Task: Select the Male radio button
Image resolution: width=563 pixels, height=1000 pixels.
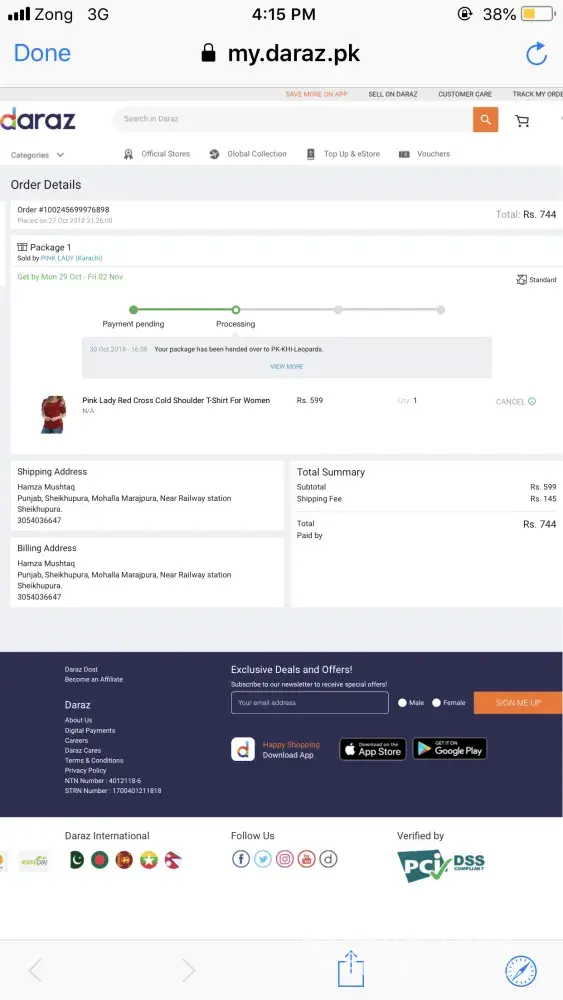Action: point(402,703)
